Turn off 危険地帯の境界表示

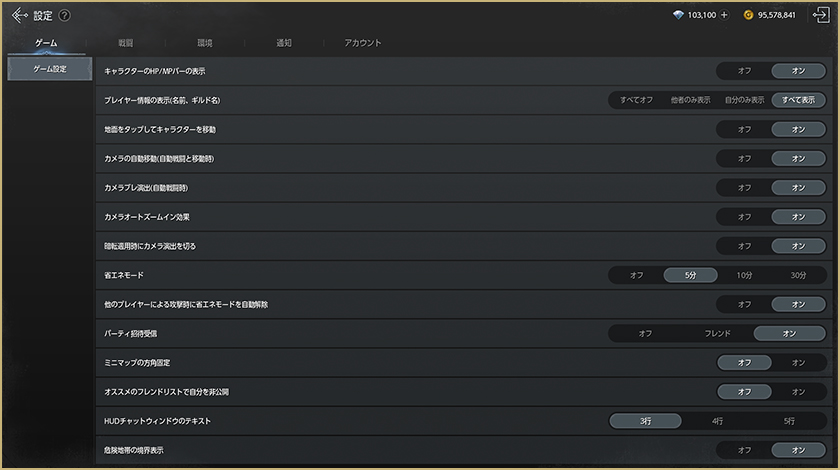tap(744, 450)
